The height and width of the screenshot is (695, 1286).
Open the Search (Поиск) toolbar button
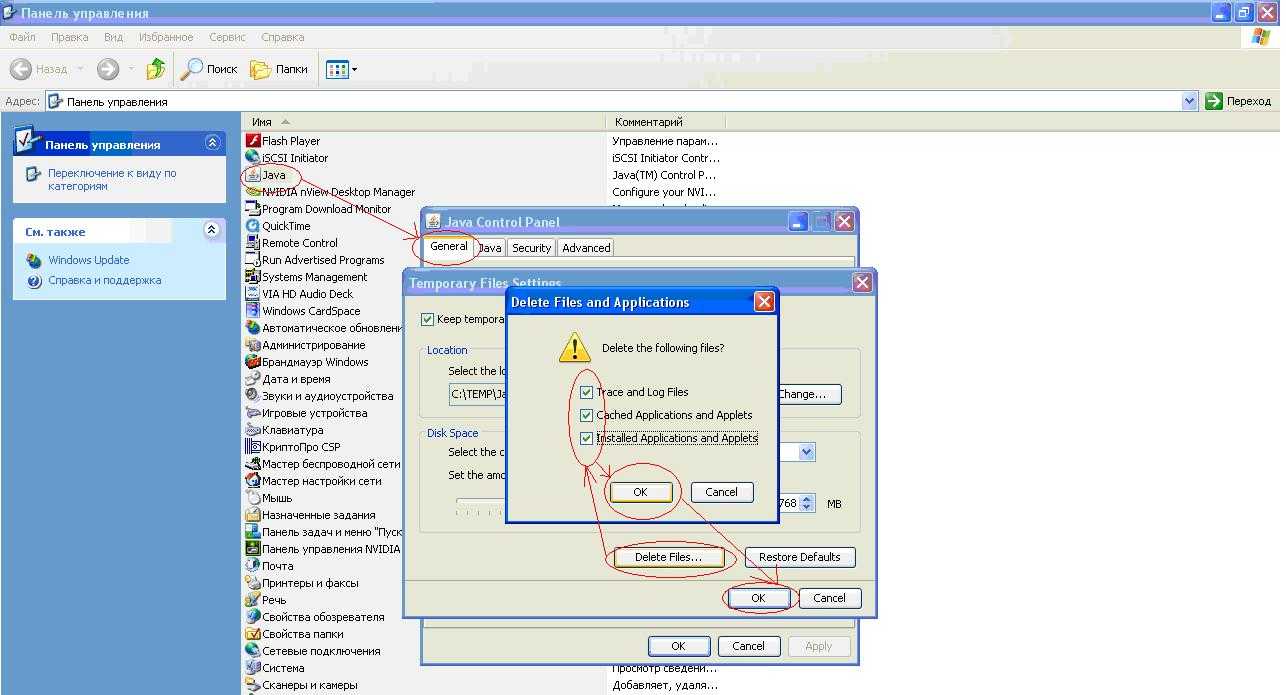click(209, 69)
